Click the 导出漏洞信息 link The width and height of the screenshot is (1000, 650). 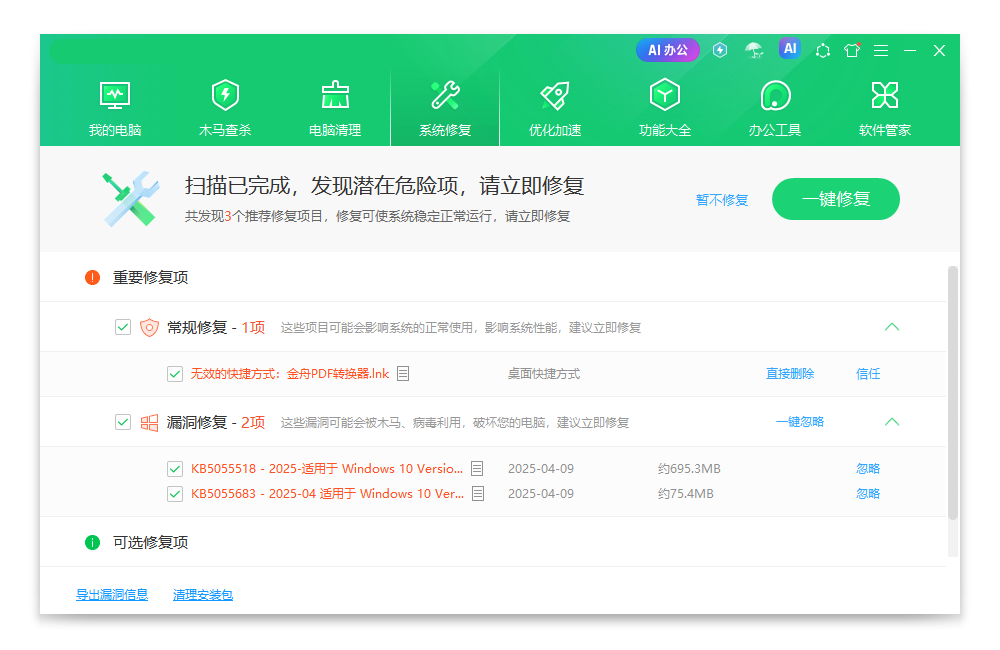[112, 595]
